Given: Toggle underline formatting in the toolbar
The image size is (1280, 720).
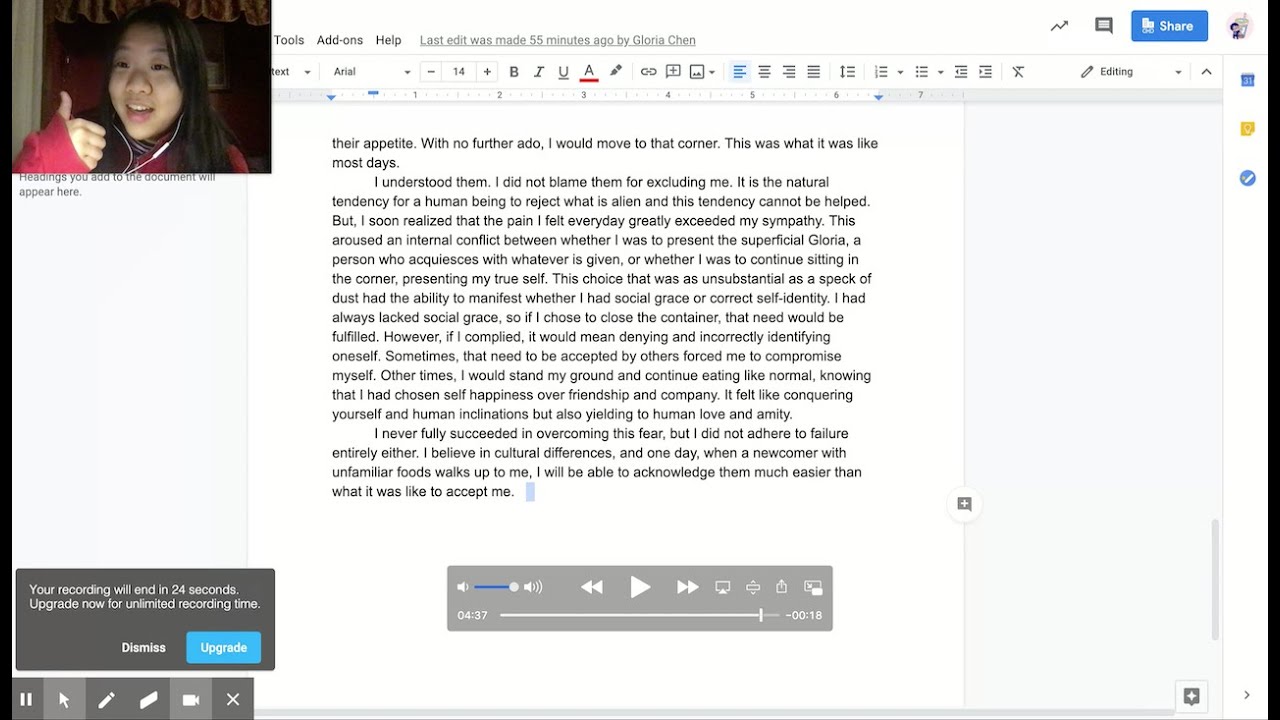Looking at the screenshot, I should tap(563, 72).
